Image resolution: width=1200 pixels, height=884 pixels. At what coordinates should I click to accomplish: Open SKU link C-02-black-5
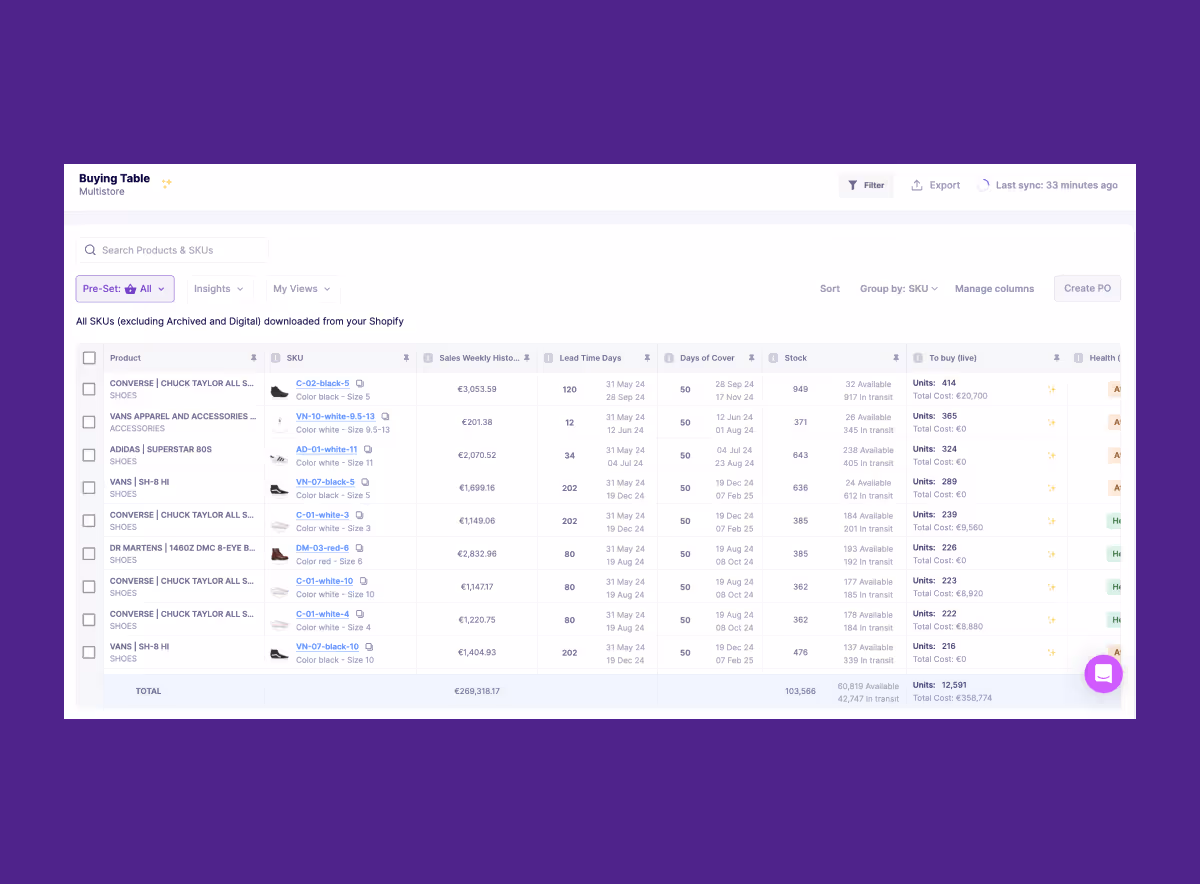pos(323,384)
